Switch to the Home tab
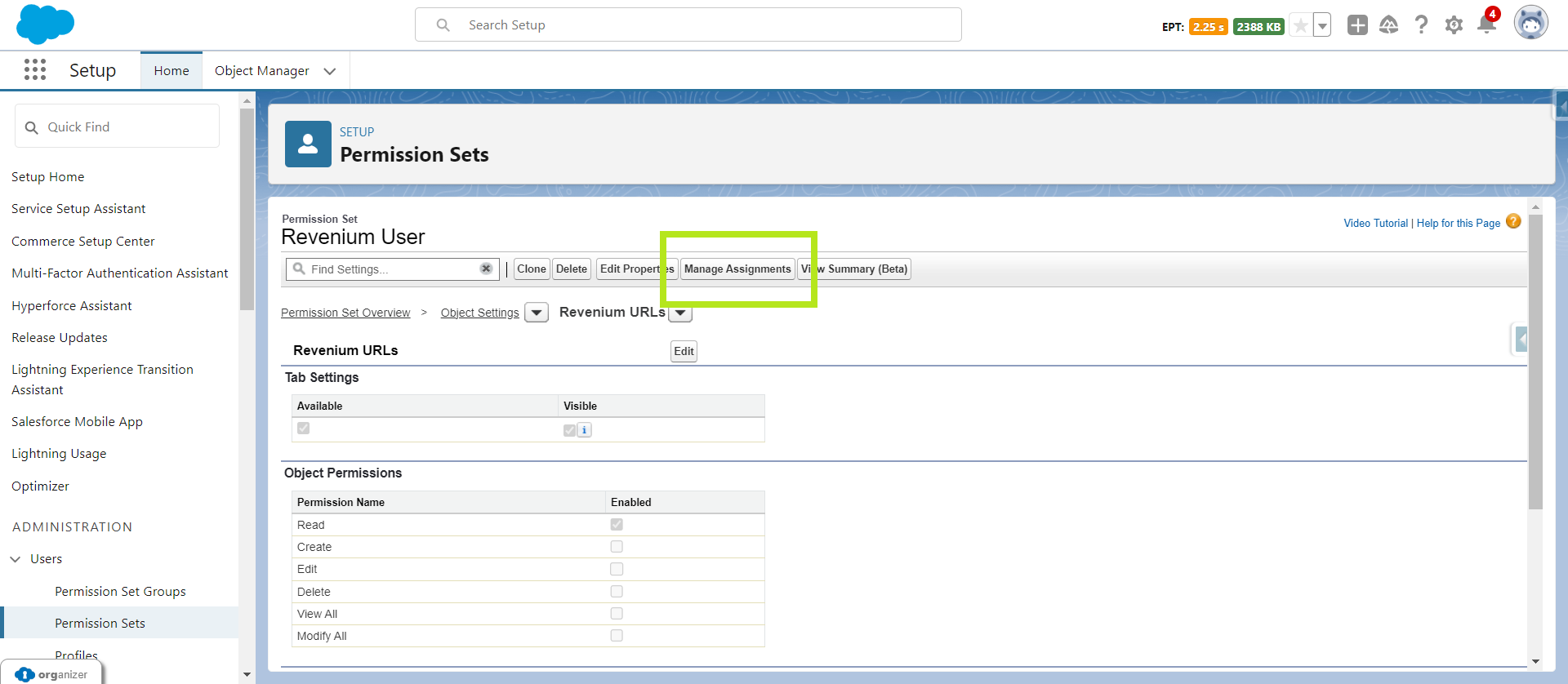Viewport: 1568px width, 684px height. (171, 71)
